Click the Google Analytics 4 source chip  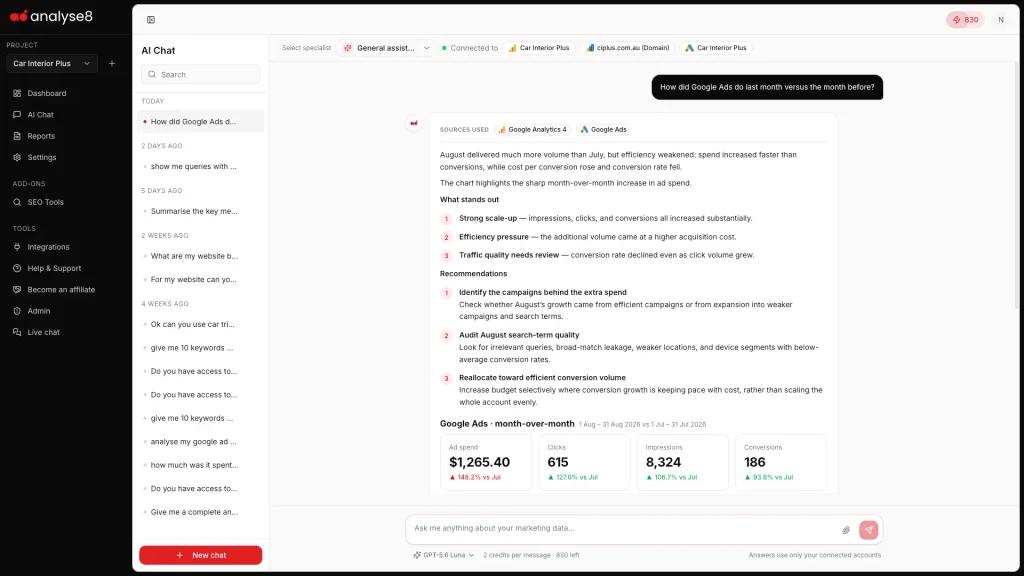click(532, 129)
